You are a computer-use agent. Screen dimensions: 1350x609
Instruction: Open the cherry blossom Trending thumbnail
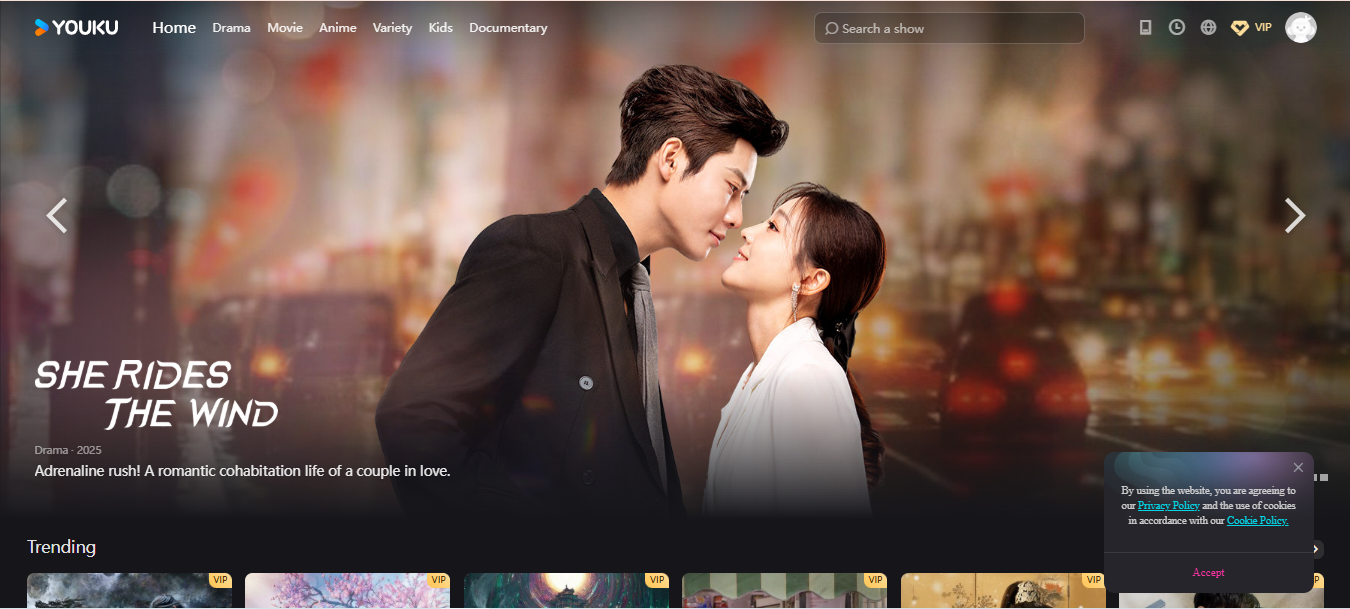coord(347,590)
